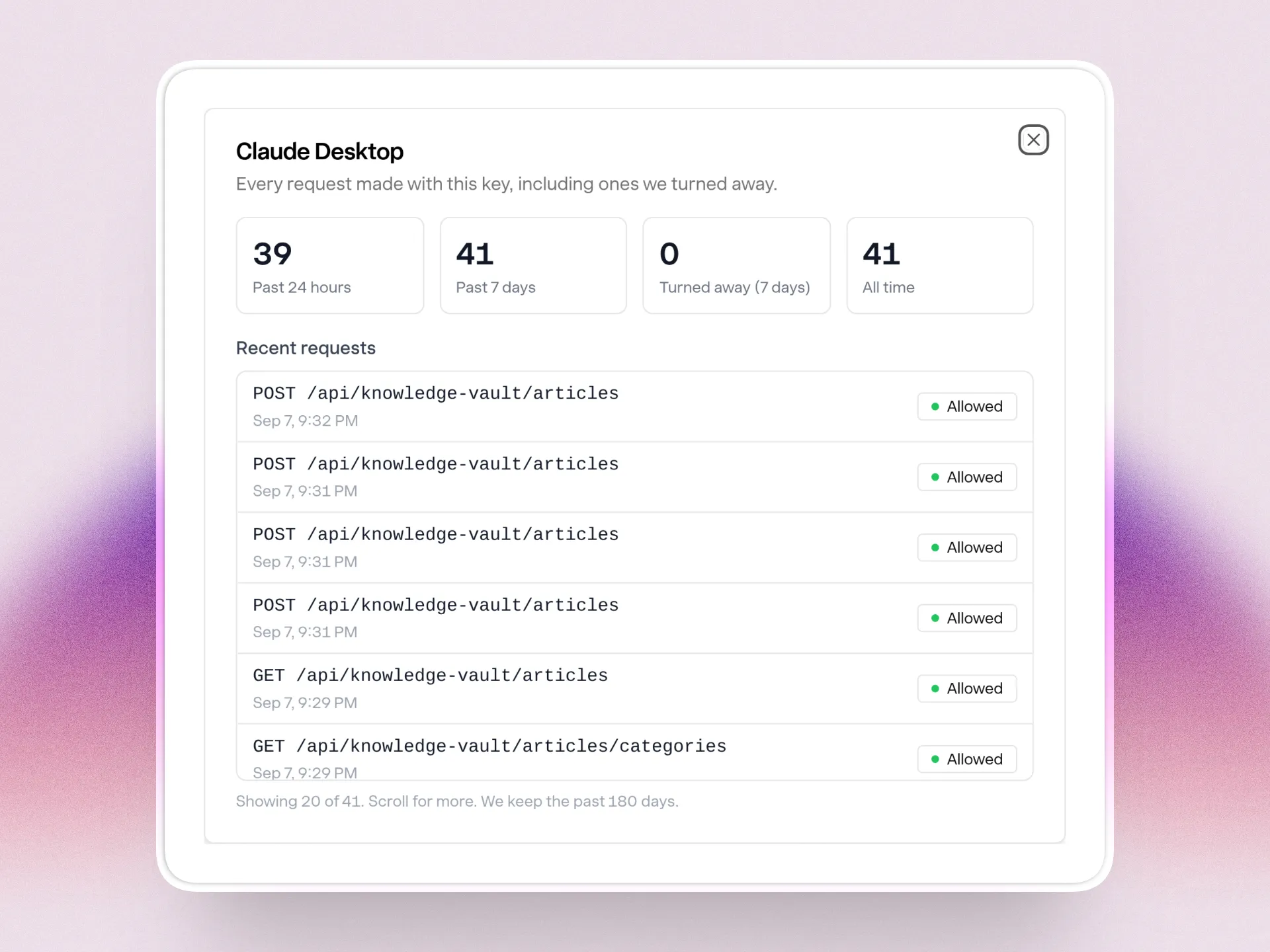Close the Claude Desktop dialog
1270x952 pixels.
click(x=1033, y=139)
